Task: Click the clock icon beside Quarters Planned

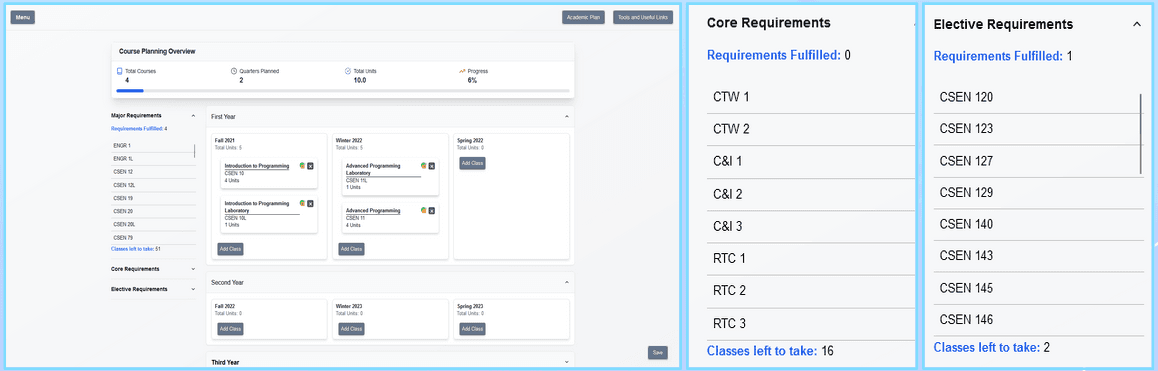Action: point(233,71)
